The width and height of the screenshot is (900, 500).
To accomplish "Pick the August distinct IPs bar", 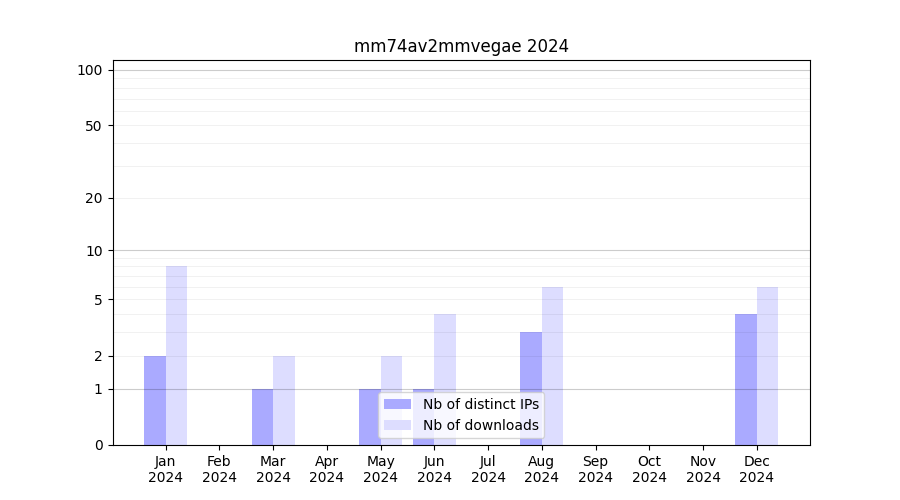I will 531,388.
